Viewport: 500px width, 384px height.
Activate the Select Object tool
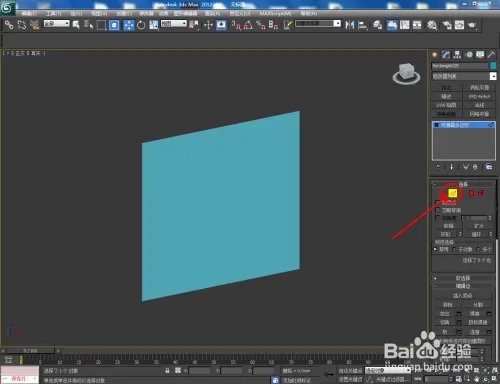coord(76,25)
